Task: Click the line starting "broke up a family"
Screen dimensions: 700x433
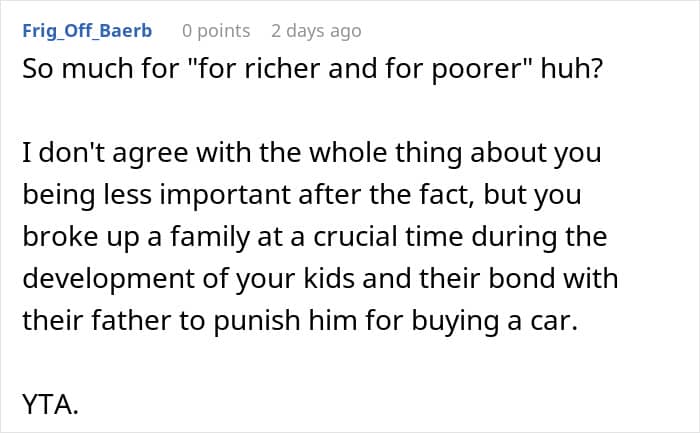Action: pyautogui.click(x=315, y=237)
